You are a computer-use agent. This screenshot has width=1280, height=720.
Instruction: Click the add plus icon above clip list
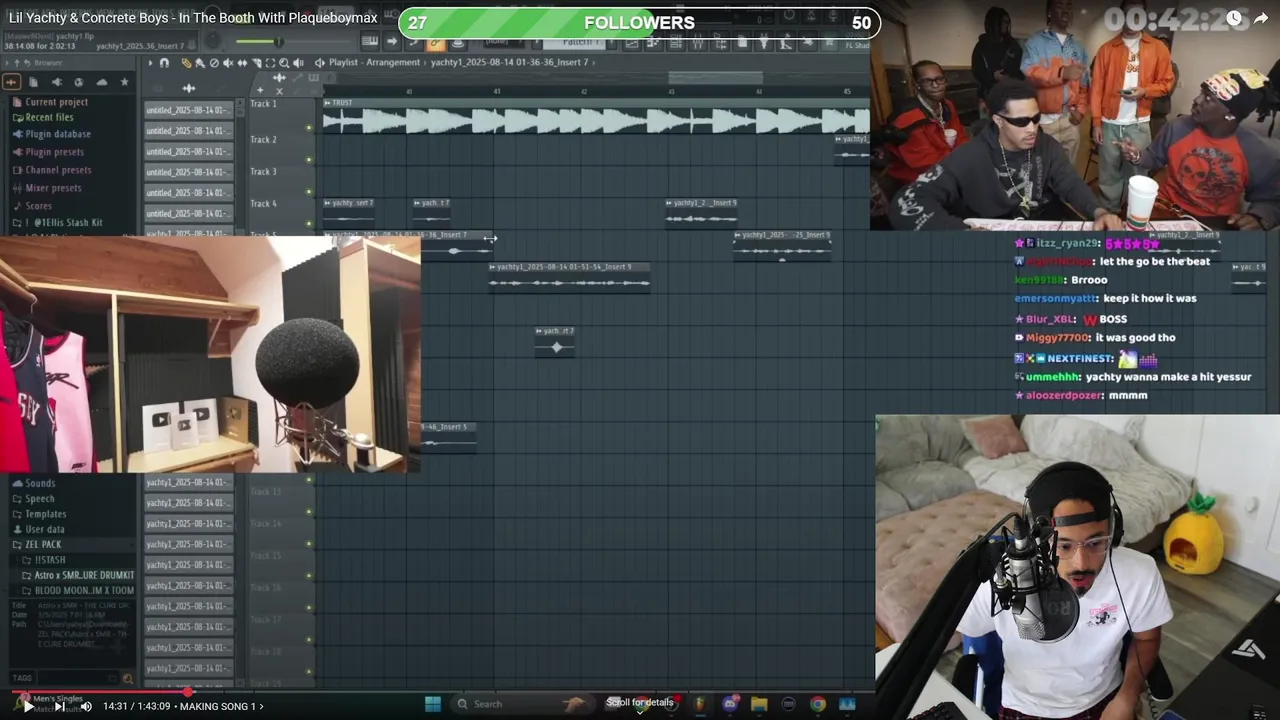[260, 91]
